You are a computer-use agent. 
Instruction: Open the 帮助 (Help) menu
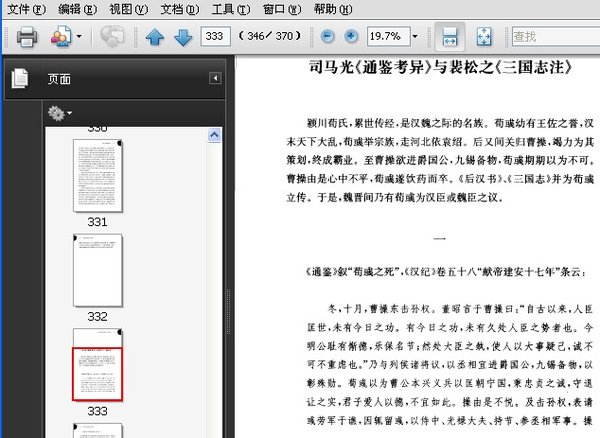[333, 8]
